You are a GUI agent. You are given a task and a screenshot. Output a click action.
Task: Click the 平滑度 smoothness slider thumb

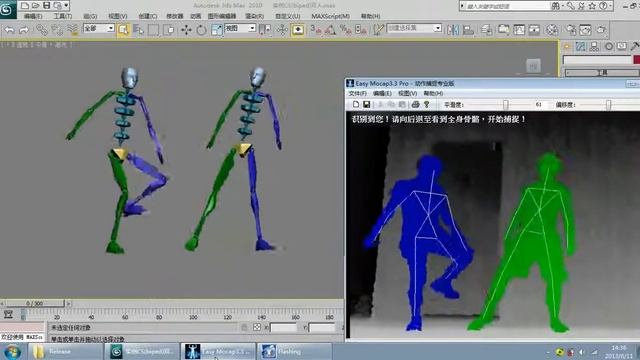[x=505, y=105]
